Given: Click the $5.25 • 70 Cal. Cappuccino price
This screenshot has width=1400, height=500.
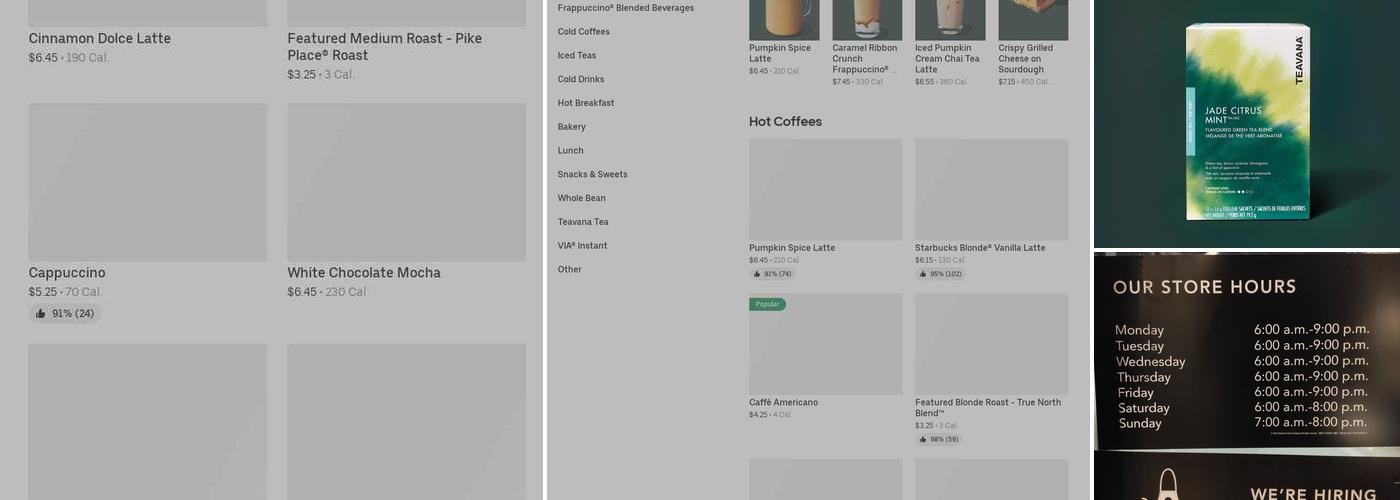Looking at the screenshot, I should coord(65,292).
